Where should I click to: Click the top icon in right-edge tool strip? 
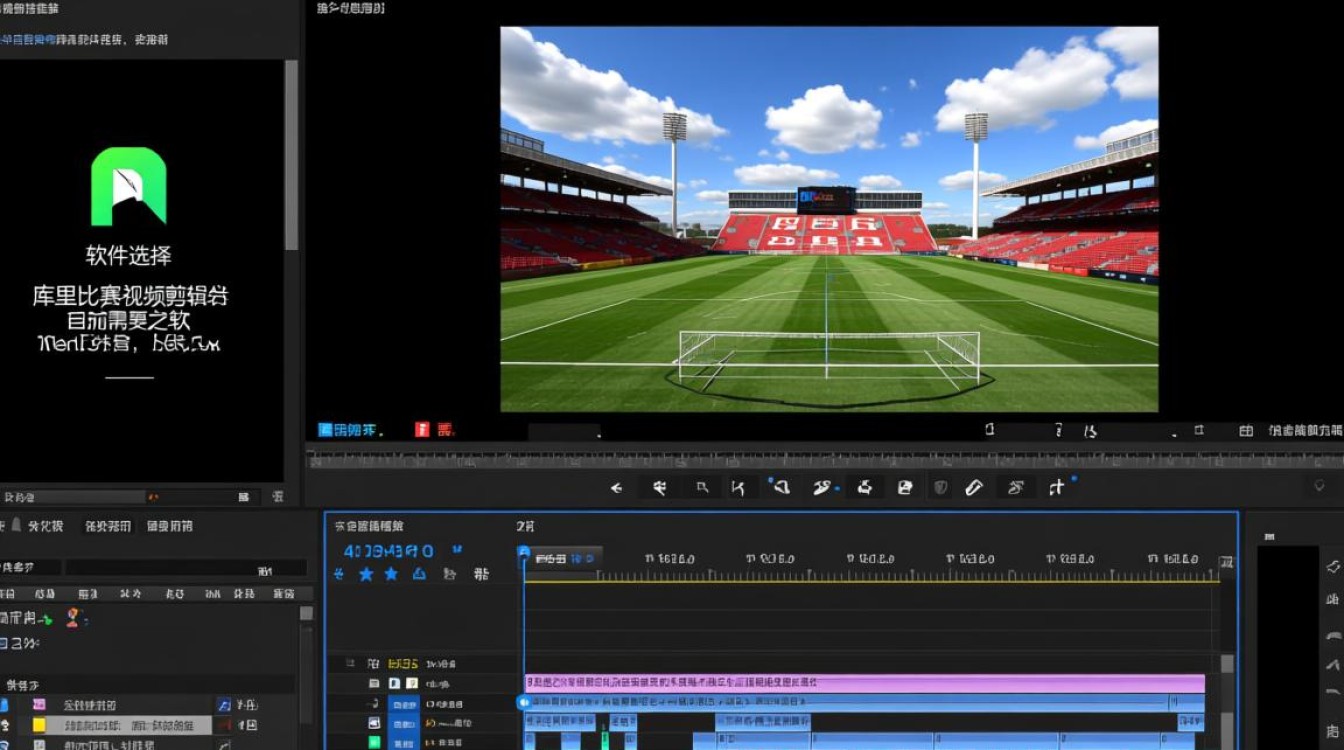pos(1332,567)
